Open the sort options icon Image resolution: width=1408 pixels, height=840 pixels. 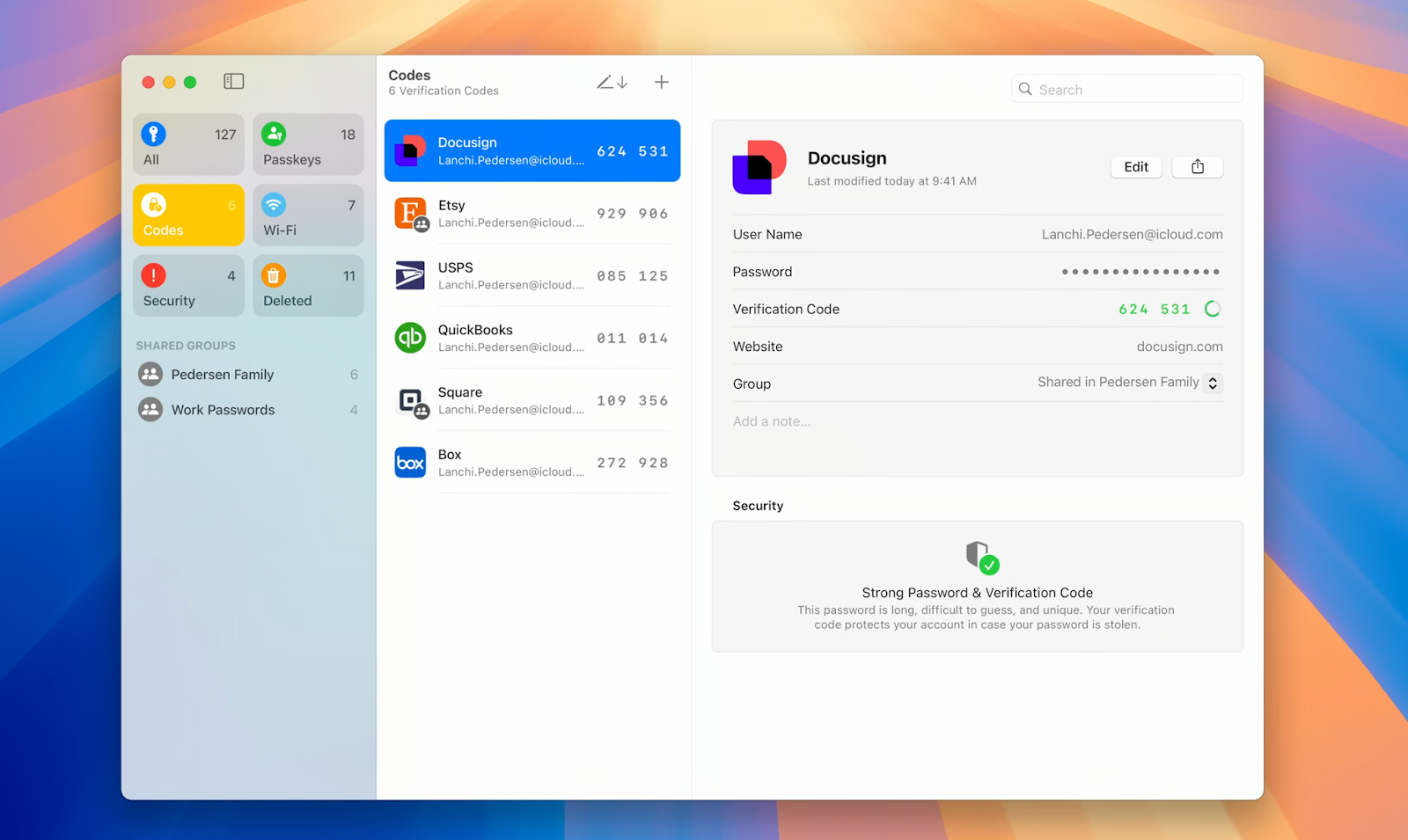(612, 82)
